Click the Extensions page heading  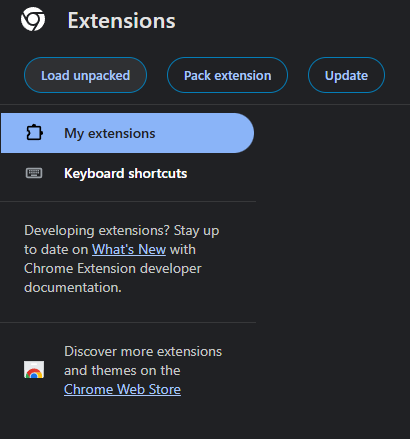tap(122, 21)
